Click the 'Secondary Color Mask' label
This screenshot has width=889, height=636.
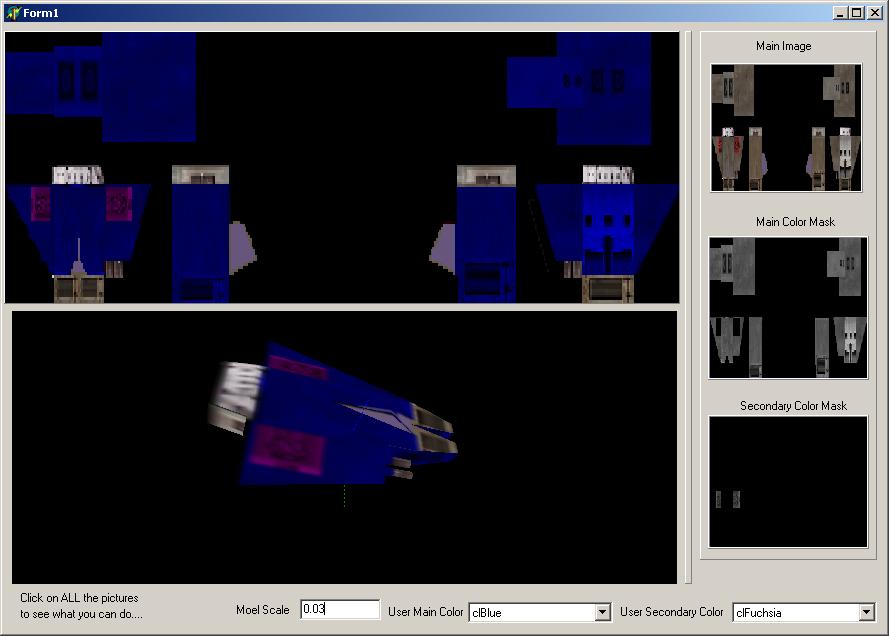[x=793, y=406]
